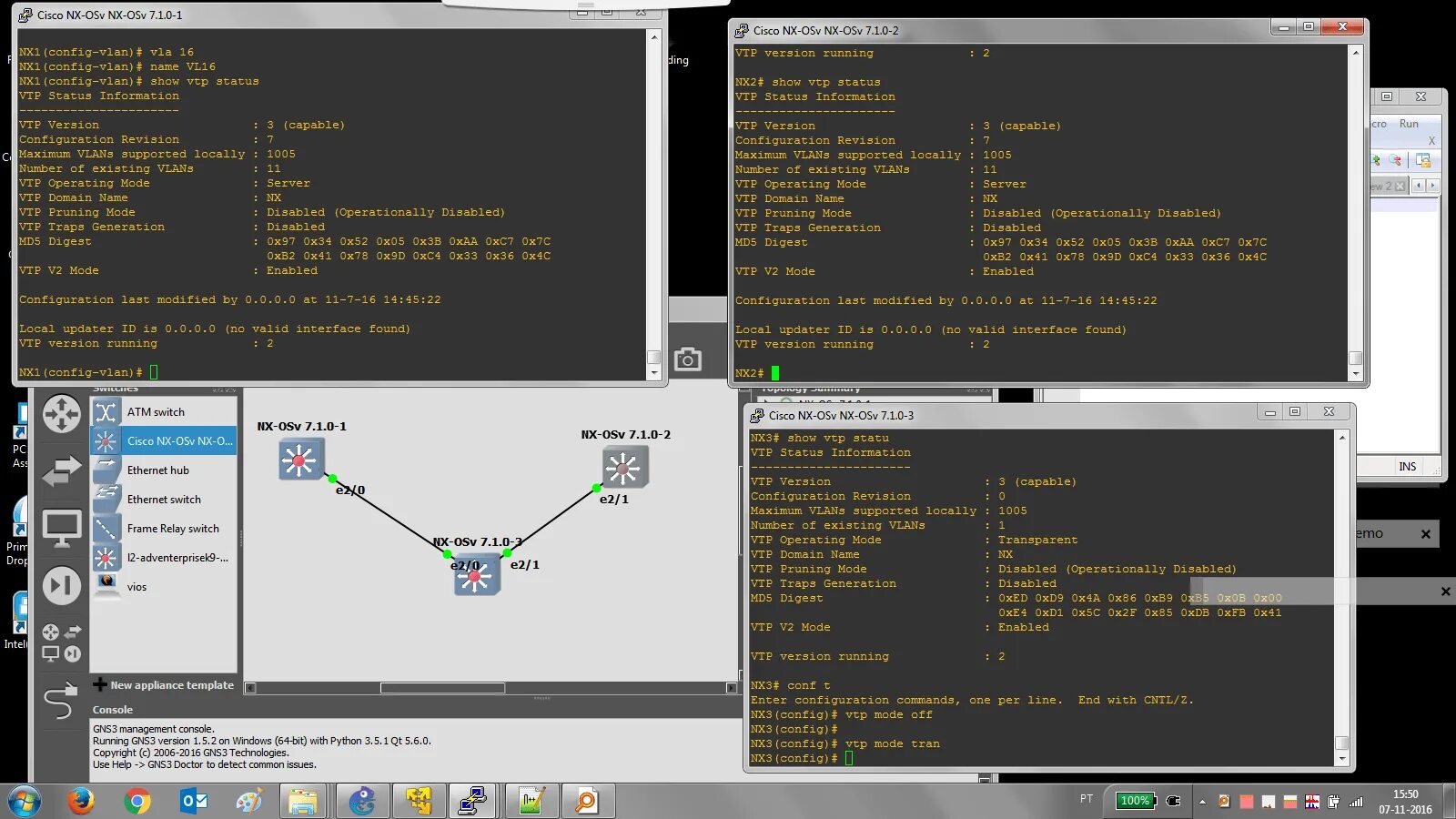Select Cisco NX-OSv device template

(x=164, y=441)
